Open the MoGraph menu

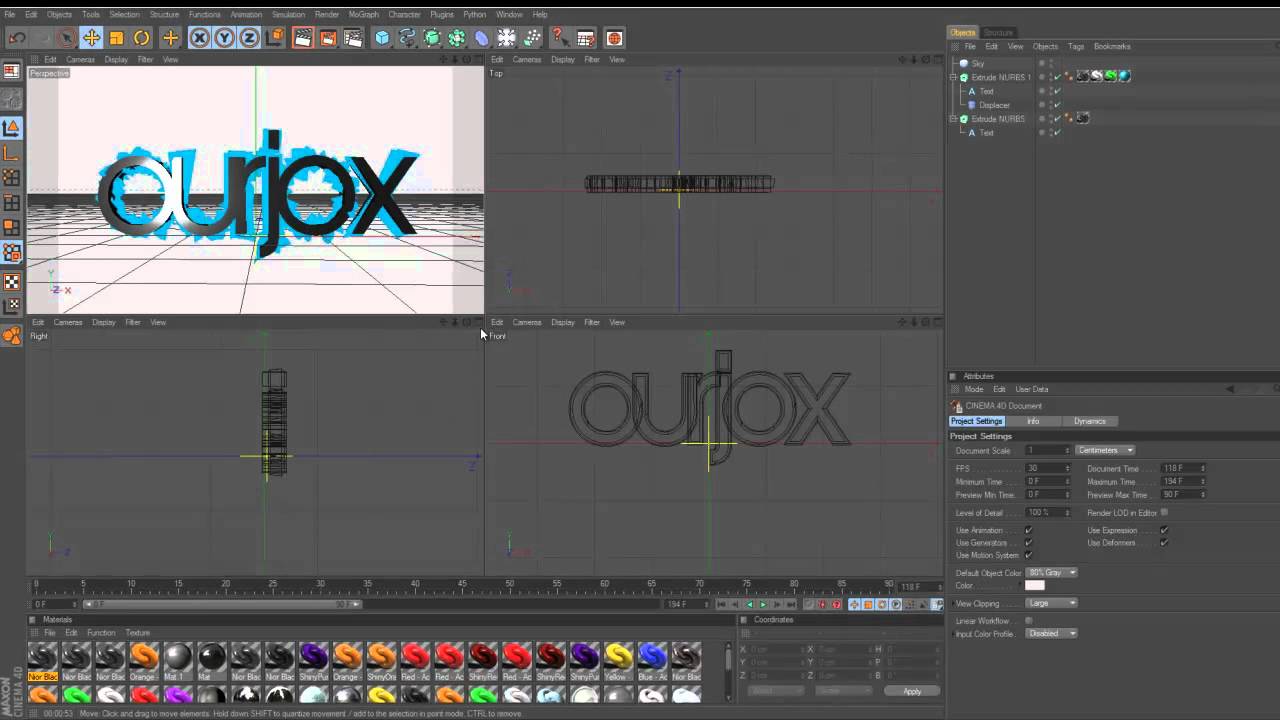click(x=363, y=14)
